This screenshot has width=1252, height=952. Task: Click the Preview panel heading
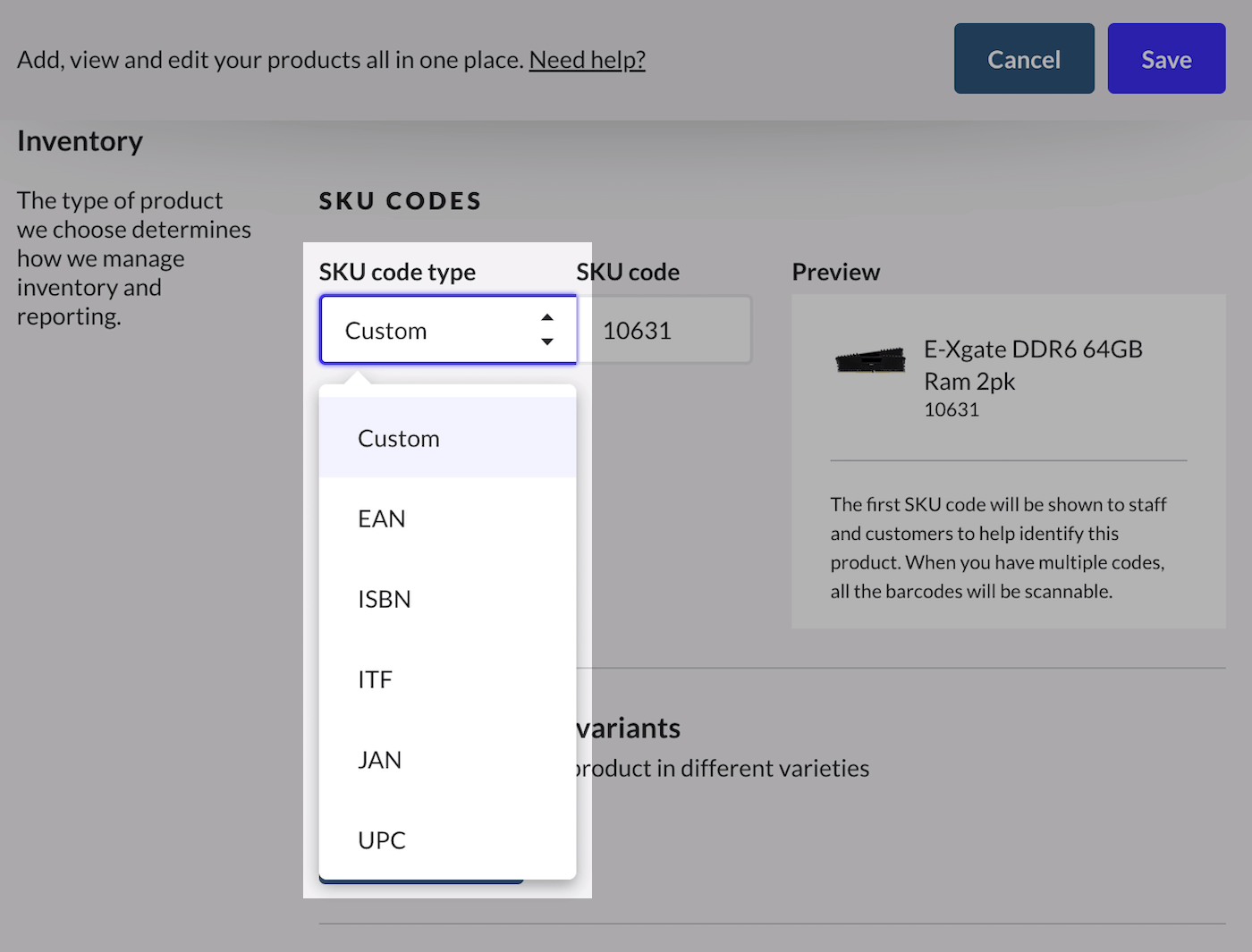coord(835,271)
